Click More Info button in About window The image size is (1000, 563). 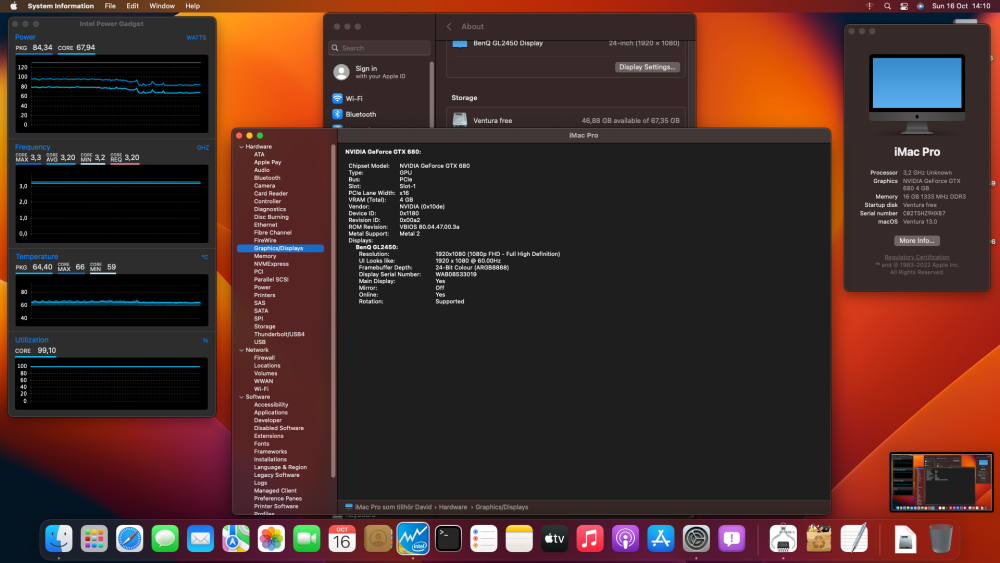tap(916, 240)
